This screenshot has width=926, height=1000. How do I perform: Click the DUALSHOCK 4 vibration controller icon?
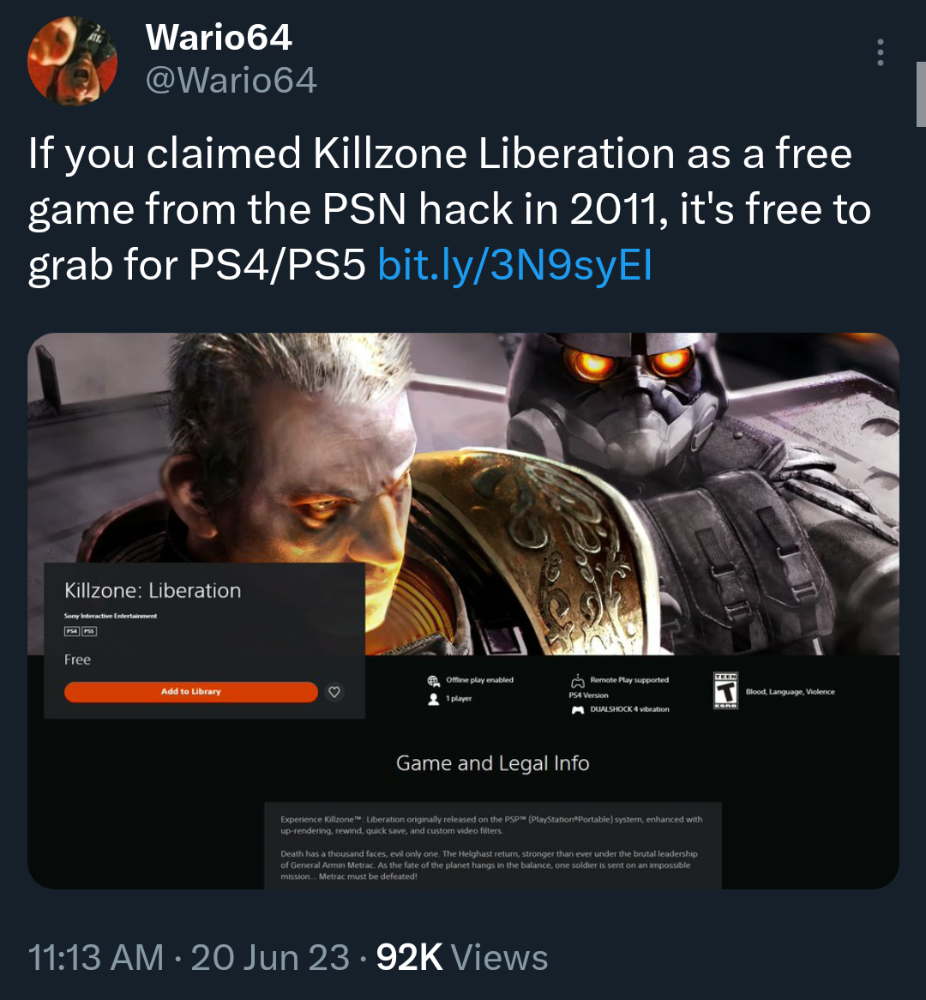(x=578, y=710)
